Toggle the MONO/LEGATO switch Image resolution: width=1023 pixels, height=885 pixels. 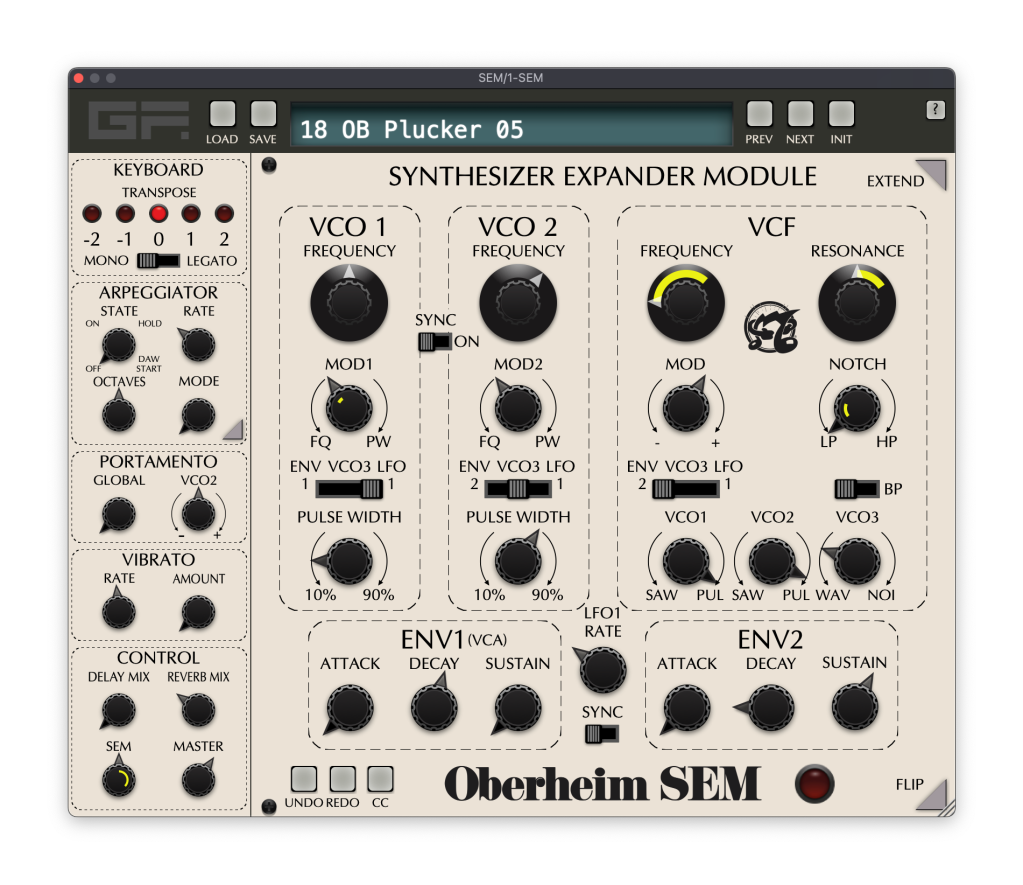pyautogui.click(x=158, y=260)
